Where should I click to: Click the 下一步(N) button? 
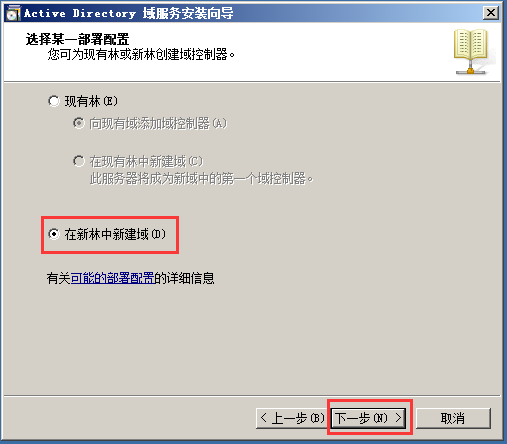[368, 418]
